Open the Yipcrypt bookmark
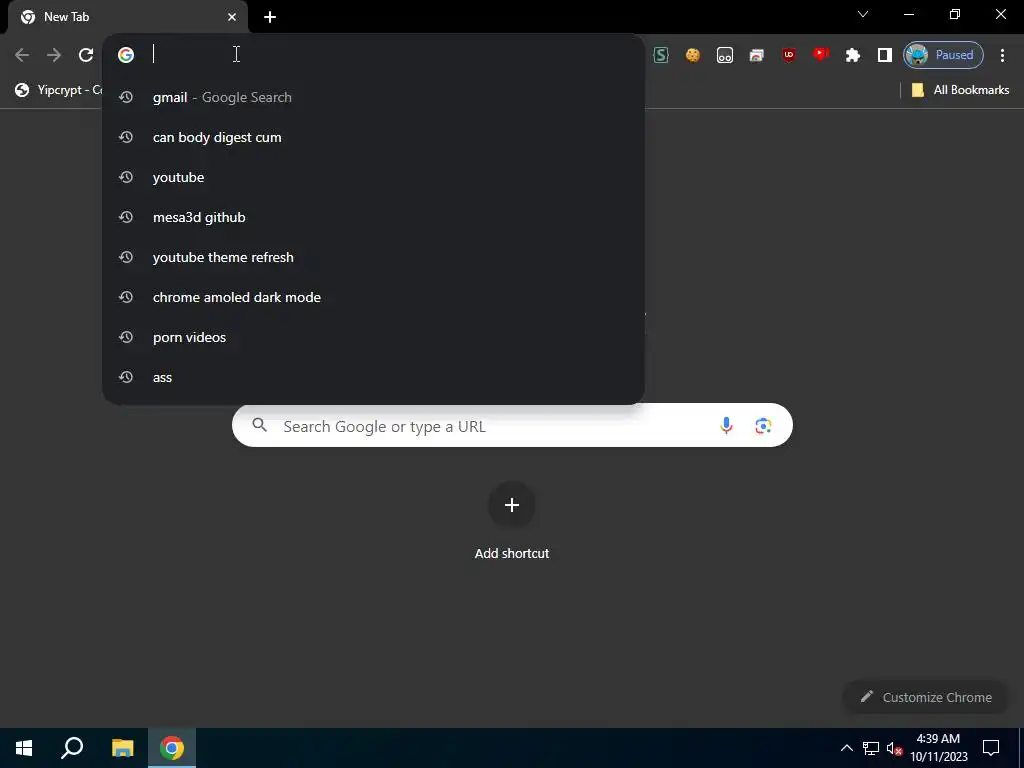 click(x=59, y=90)
